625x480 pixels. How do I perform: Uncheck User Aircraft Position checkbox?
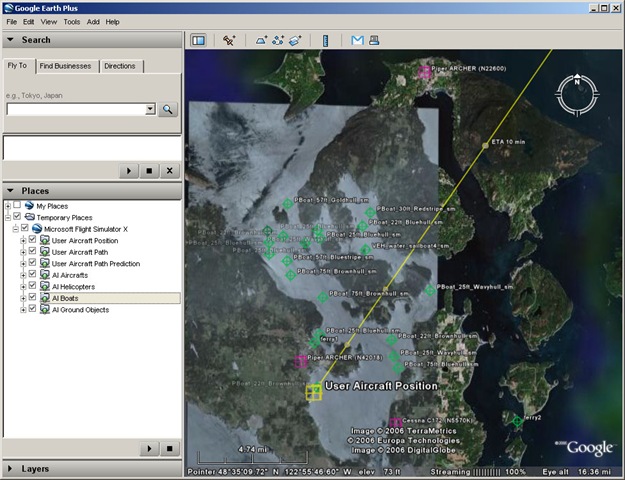32,240
